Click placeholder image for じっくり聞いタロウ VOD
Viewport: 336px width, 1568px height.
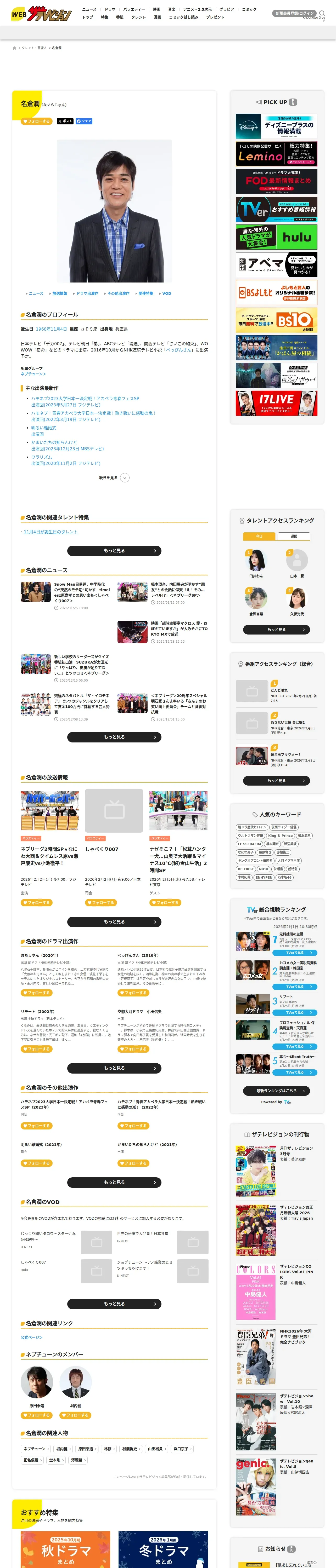(x=96, y=1242)
